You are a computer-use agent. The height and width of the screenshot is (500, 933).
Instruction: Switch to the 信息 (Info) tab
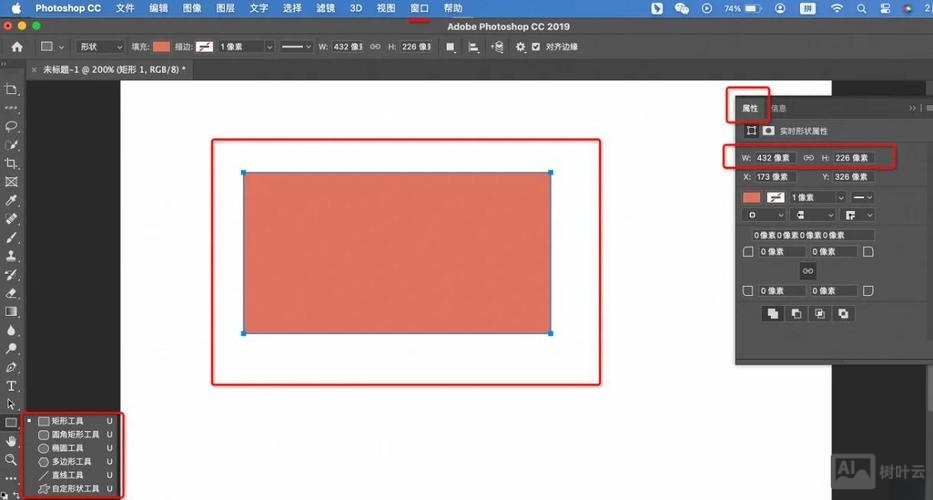[778, 108]
